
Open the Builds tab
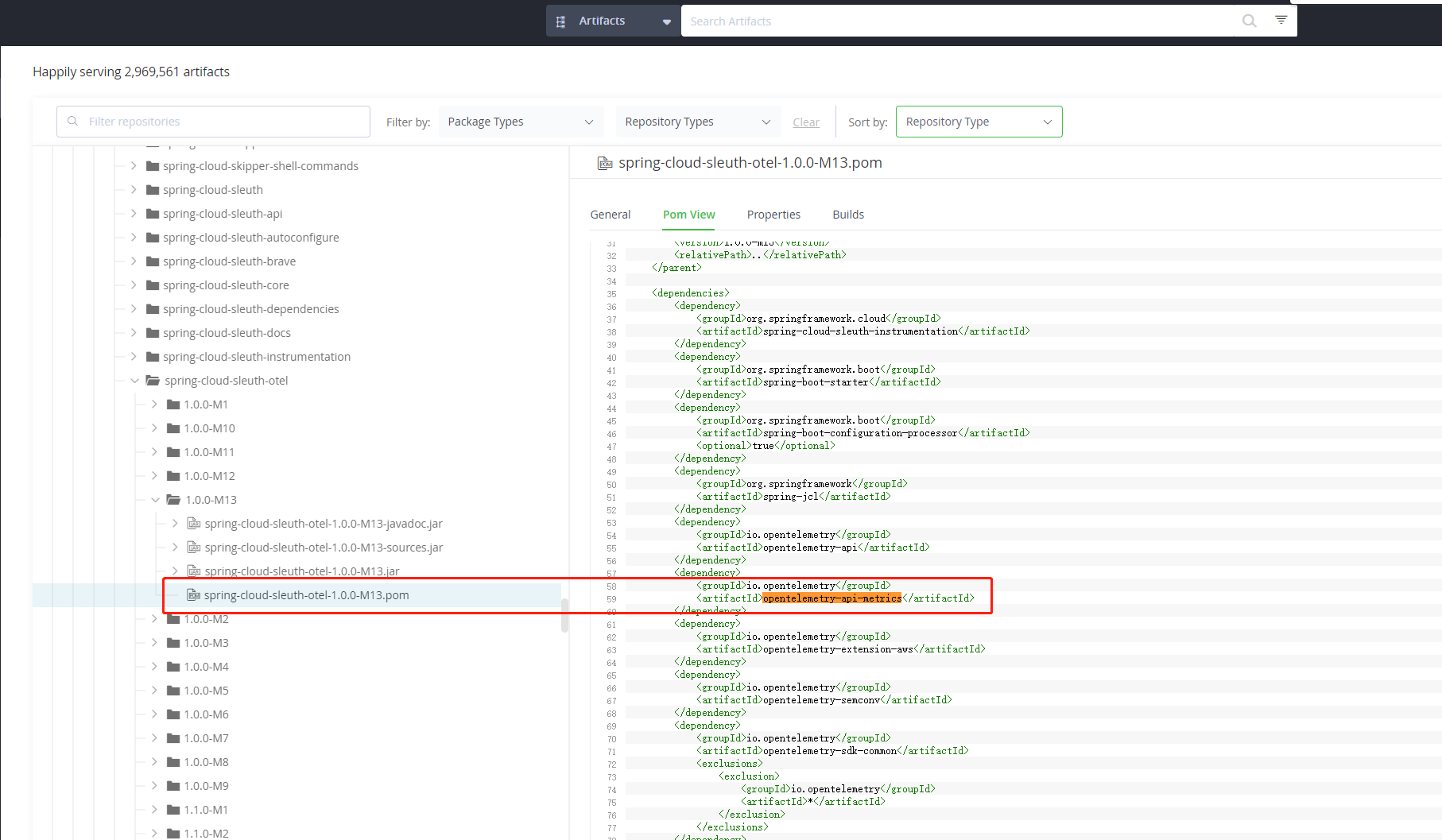tap(848, 214)
